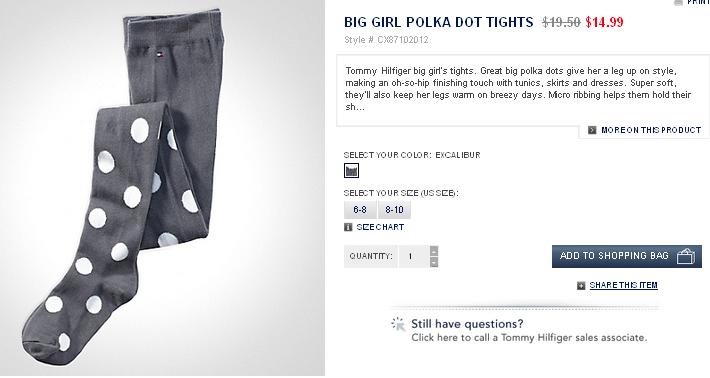Decrease quantity with the down arrow
Viewport: 710px width, 378px height.
pos(434,262)
